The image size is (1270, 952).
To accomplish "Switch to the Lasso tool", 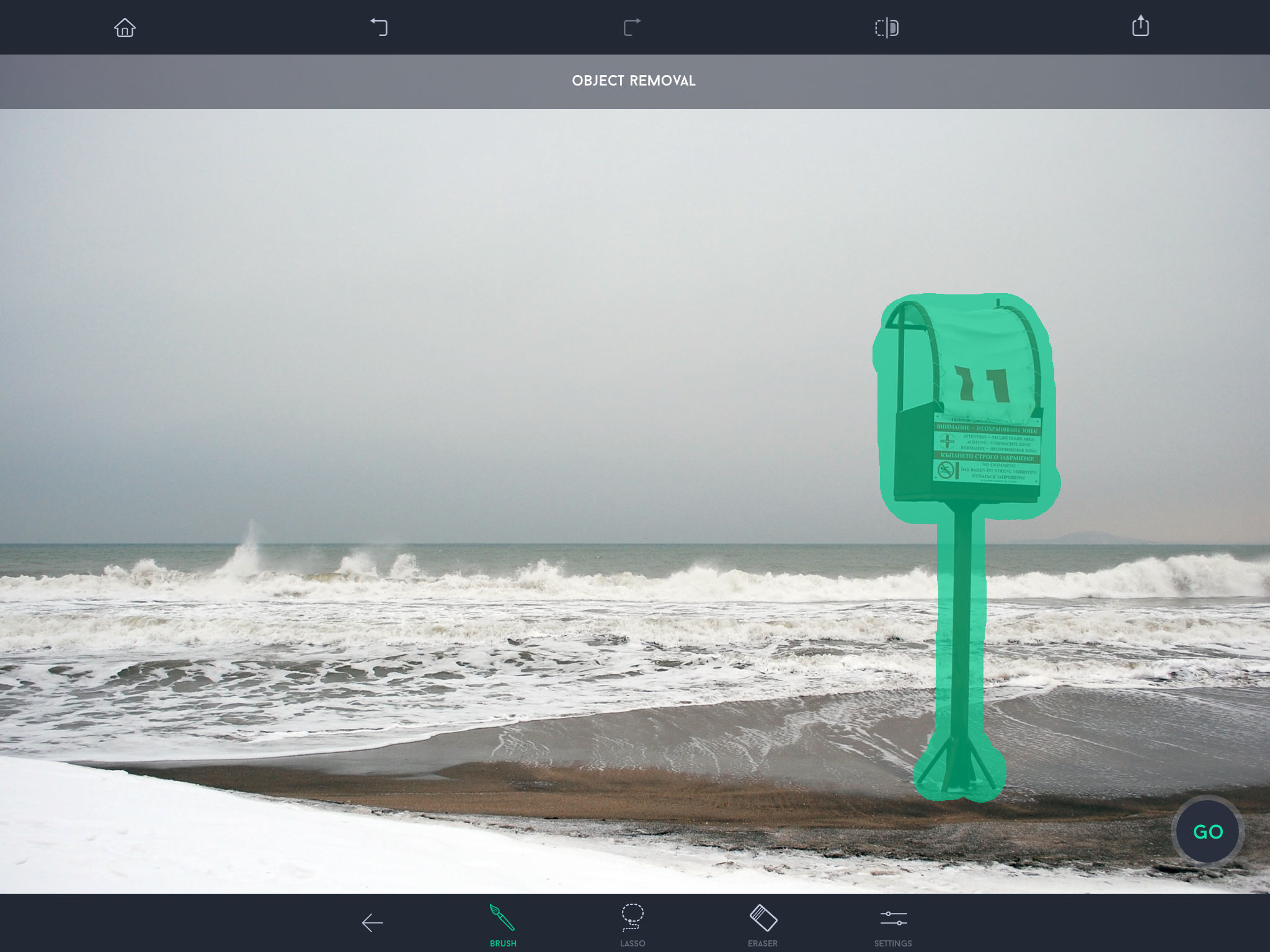I will 633,917.
